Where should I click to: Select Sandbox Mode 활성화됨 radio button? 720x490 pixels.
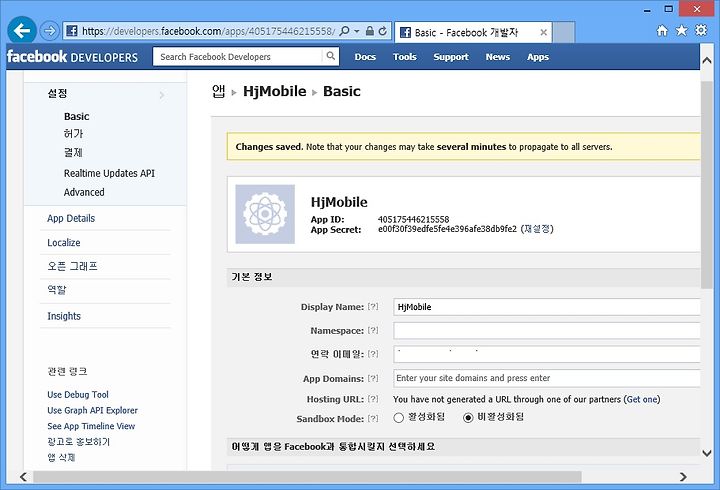399,417
